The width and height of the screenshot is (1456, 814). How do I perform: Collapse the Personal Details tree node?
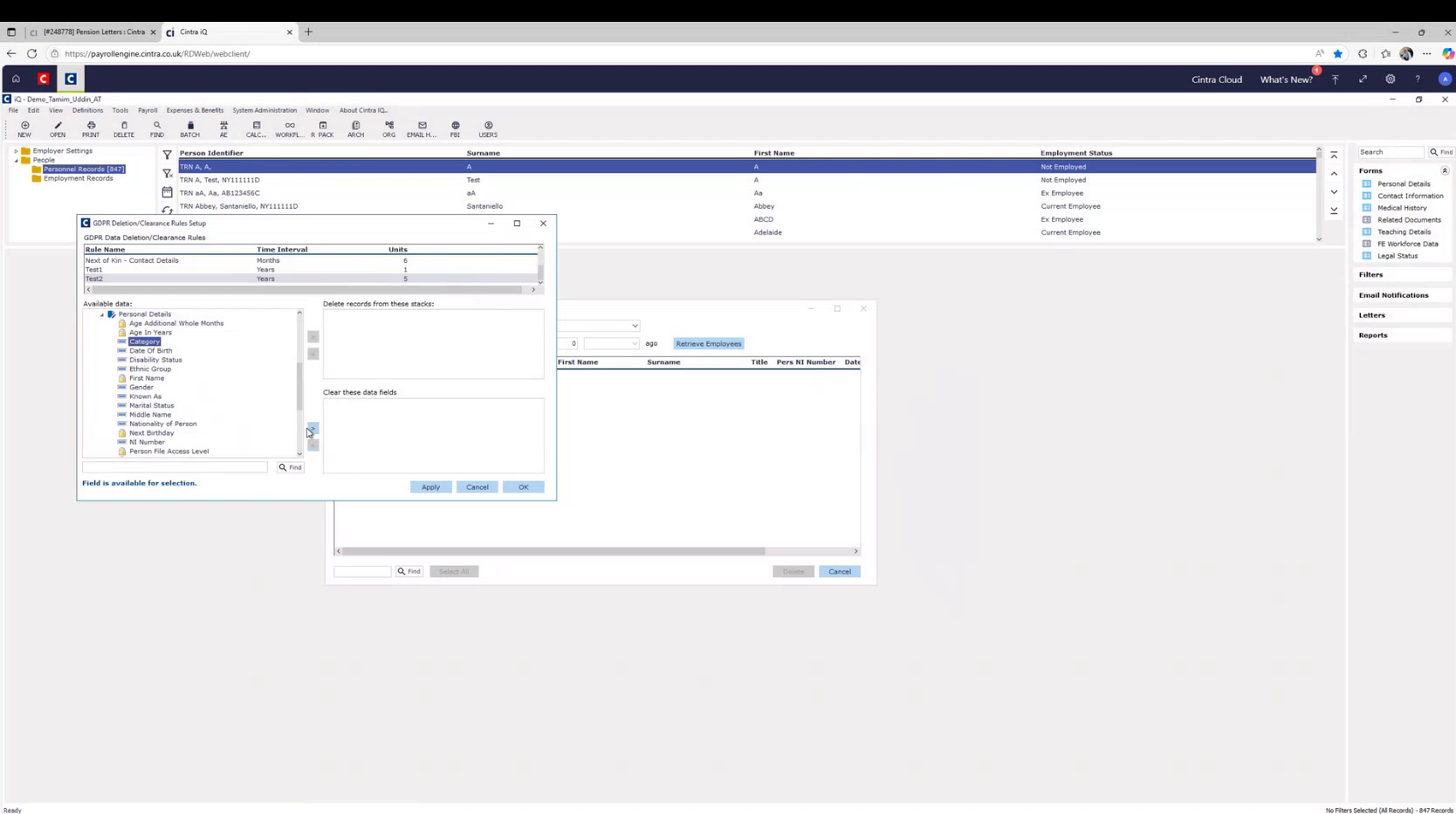pyautogui.click(x=102, y=314)
